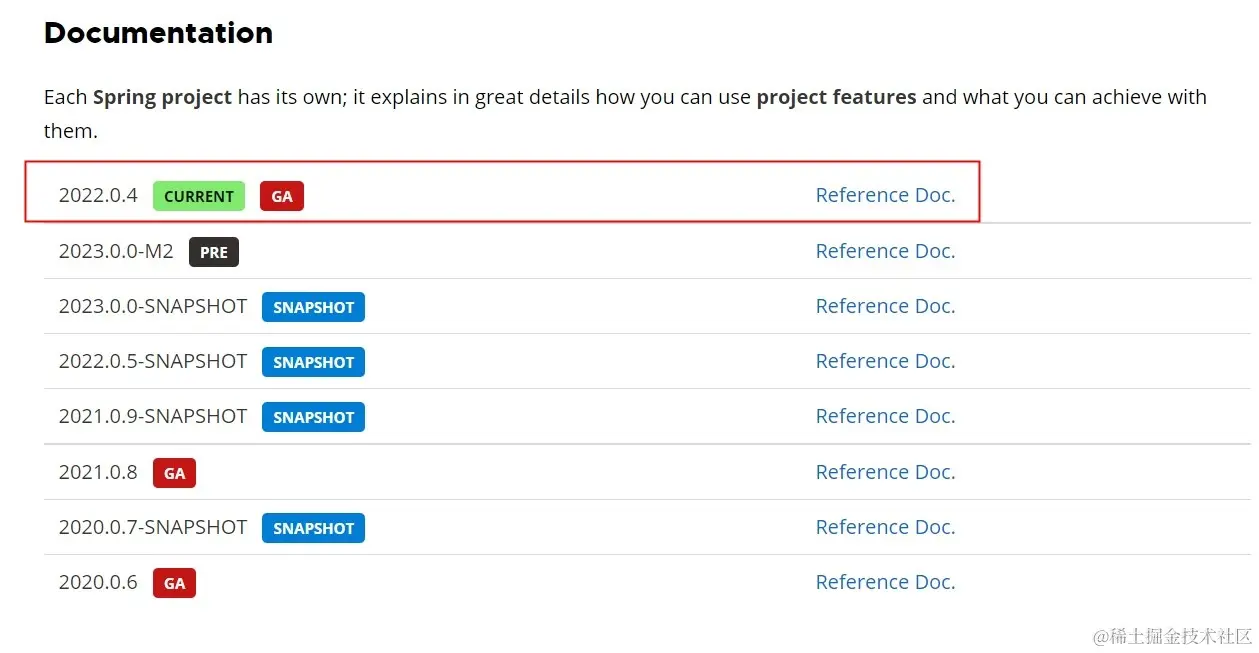Image resolution: width=1259 pixels, height=653 pixels.
Task: Click the GA badge next to 2021.0.8
Action: [174, 473]
